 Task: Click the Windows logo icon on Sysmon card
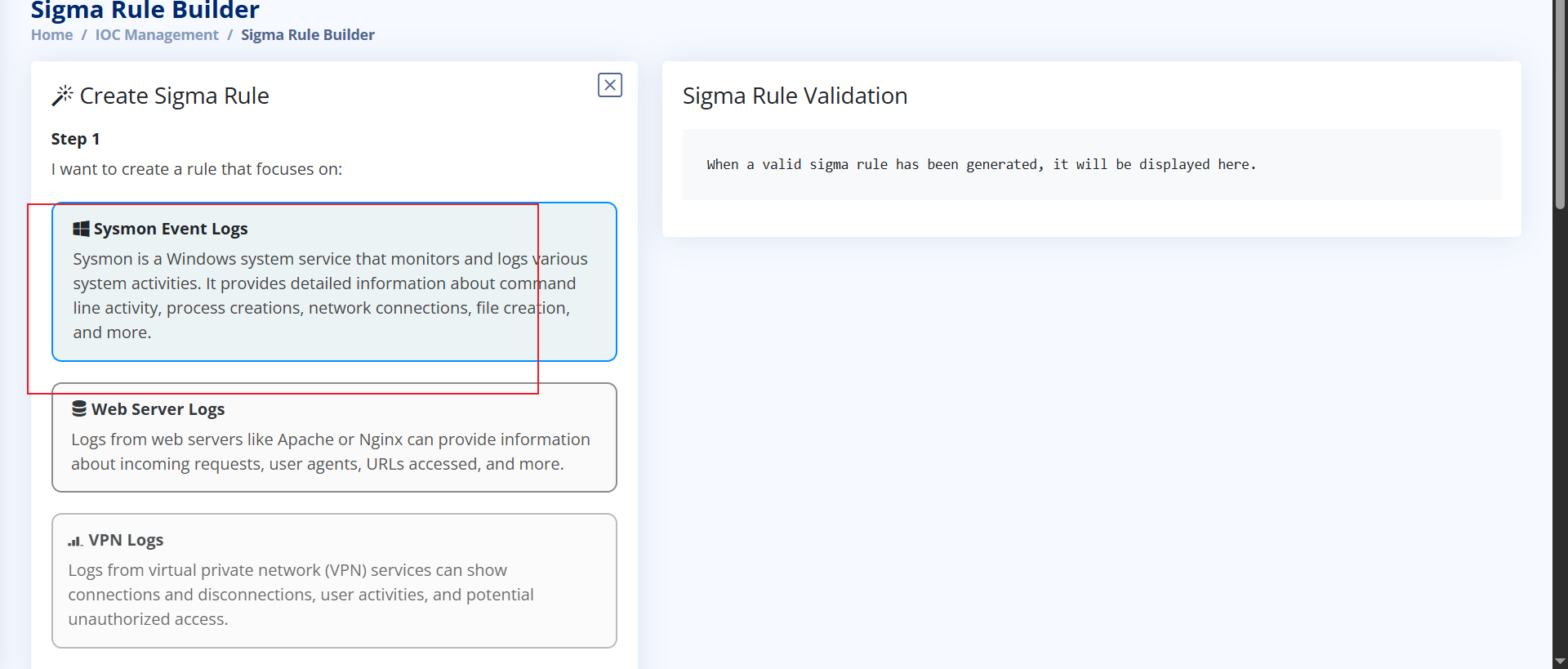pos(81,229)
